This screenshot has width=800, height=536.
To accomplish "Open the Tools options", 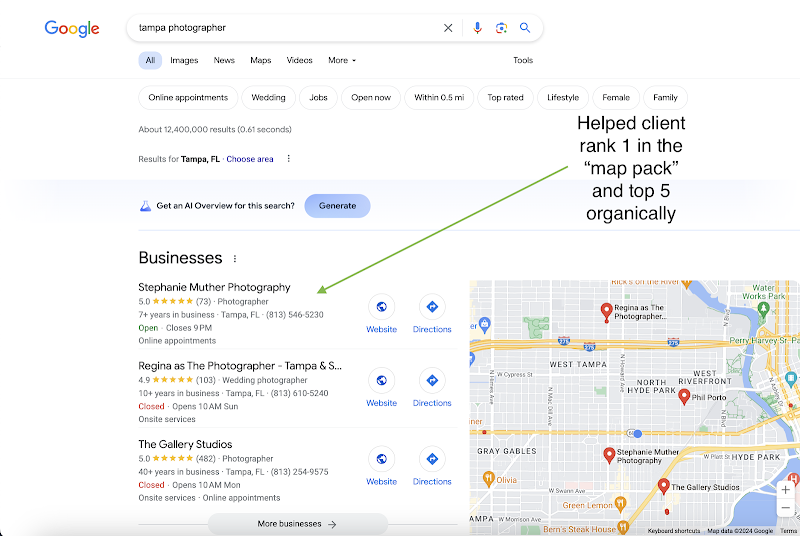I will tap(523, 60).
